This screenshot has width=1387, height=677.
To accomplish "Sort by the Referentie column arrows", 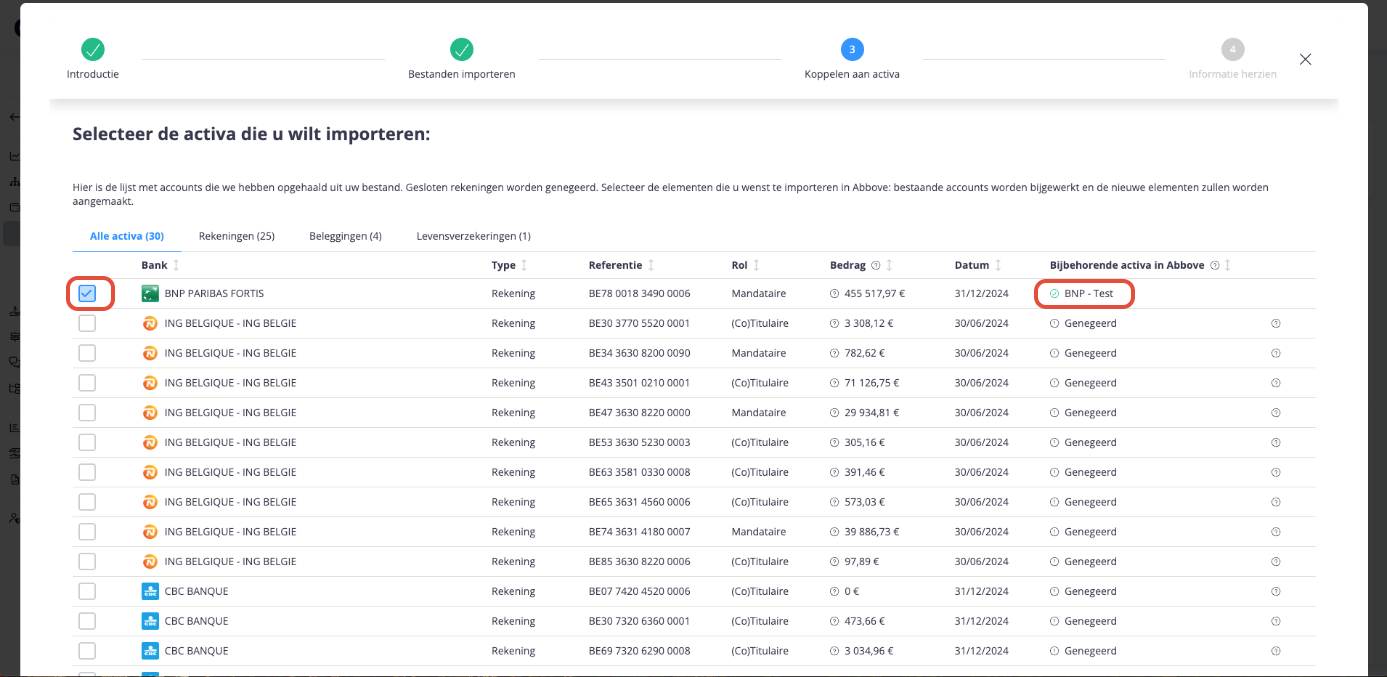I will coord(651,265).
